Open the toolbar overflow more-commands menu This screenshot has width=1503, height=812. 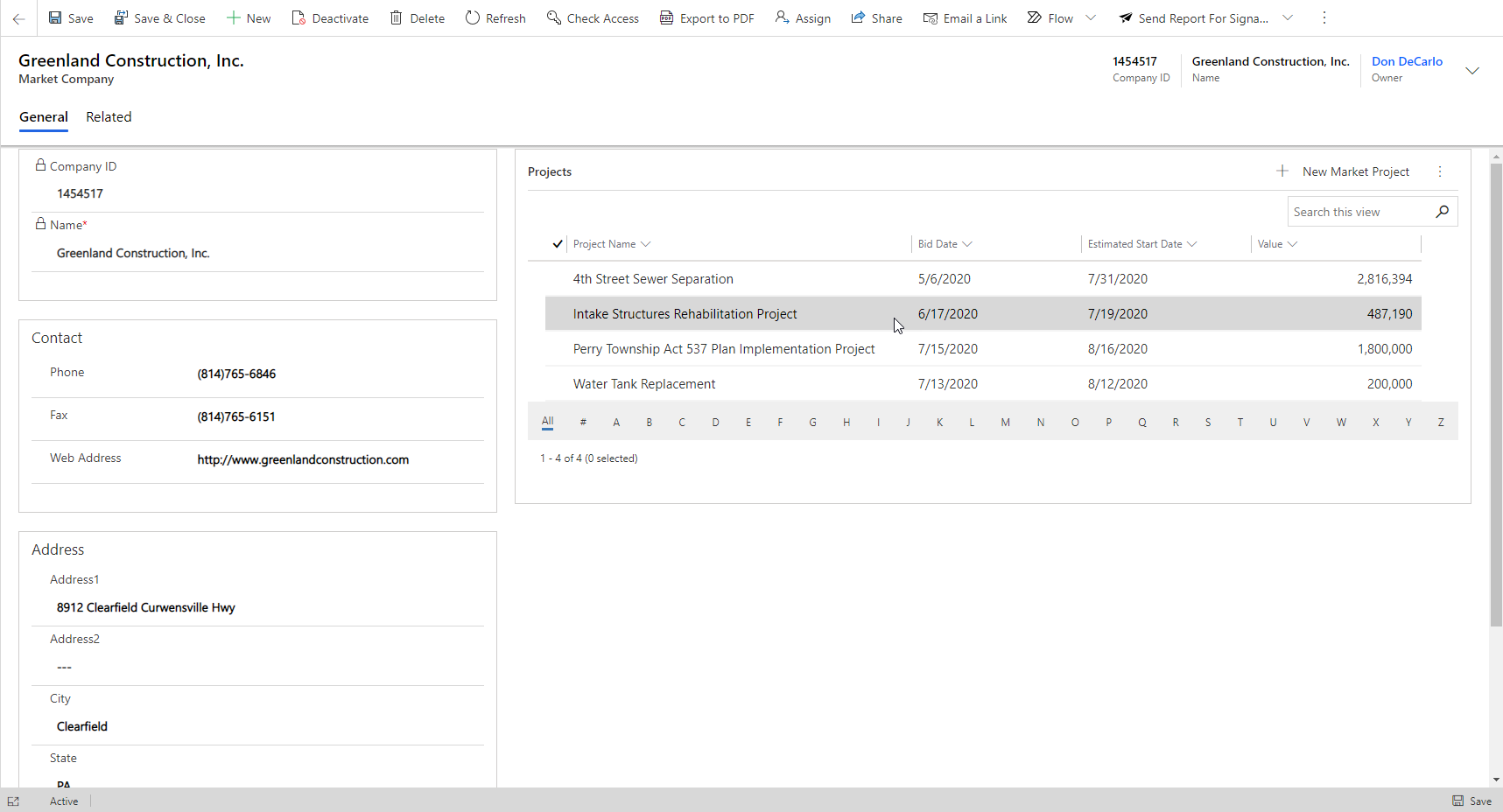click(x=1324, y=17)
